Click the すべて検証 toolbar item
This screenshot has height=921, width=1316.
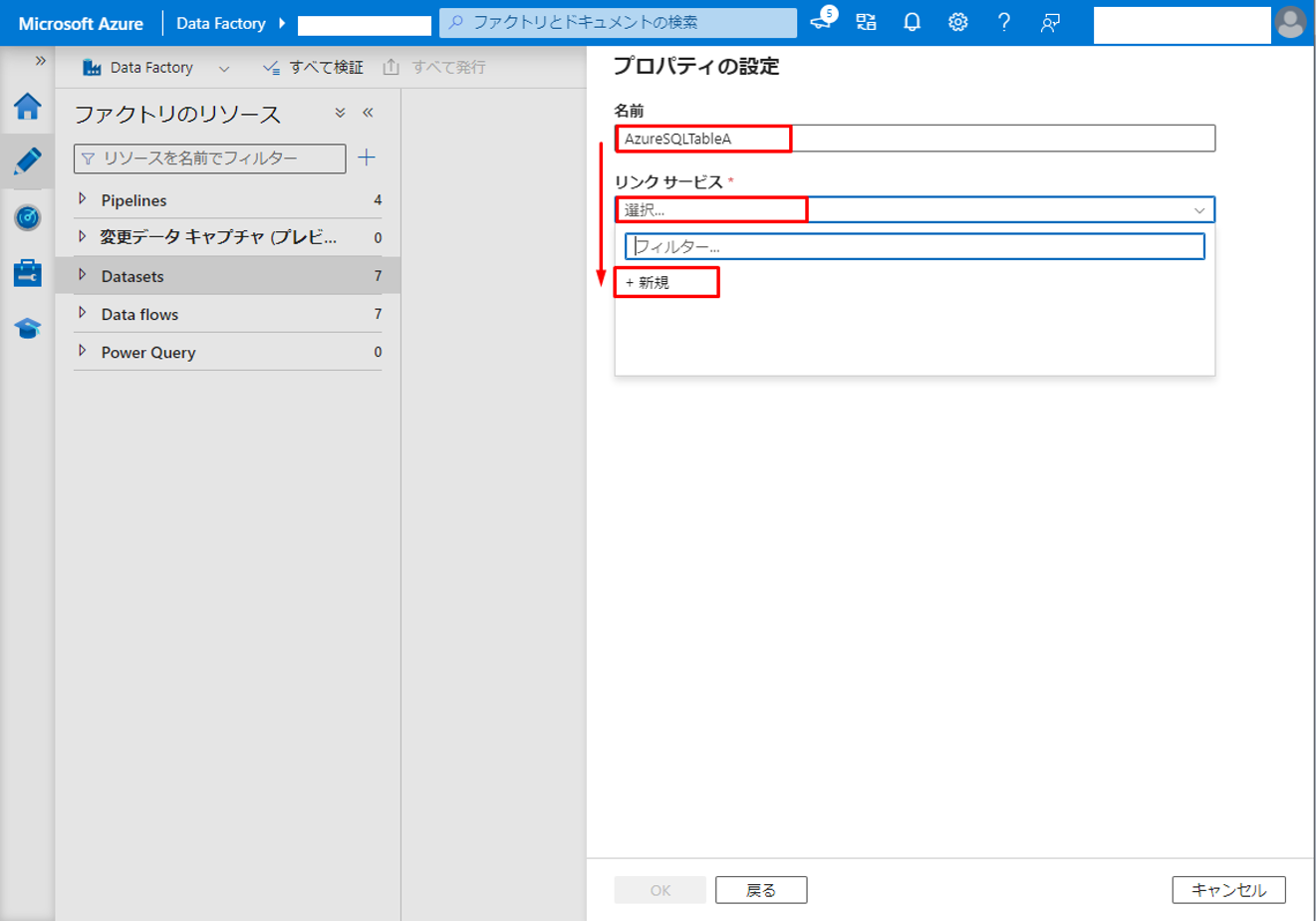click(x=314, y=68)
